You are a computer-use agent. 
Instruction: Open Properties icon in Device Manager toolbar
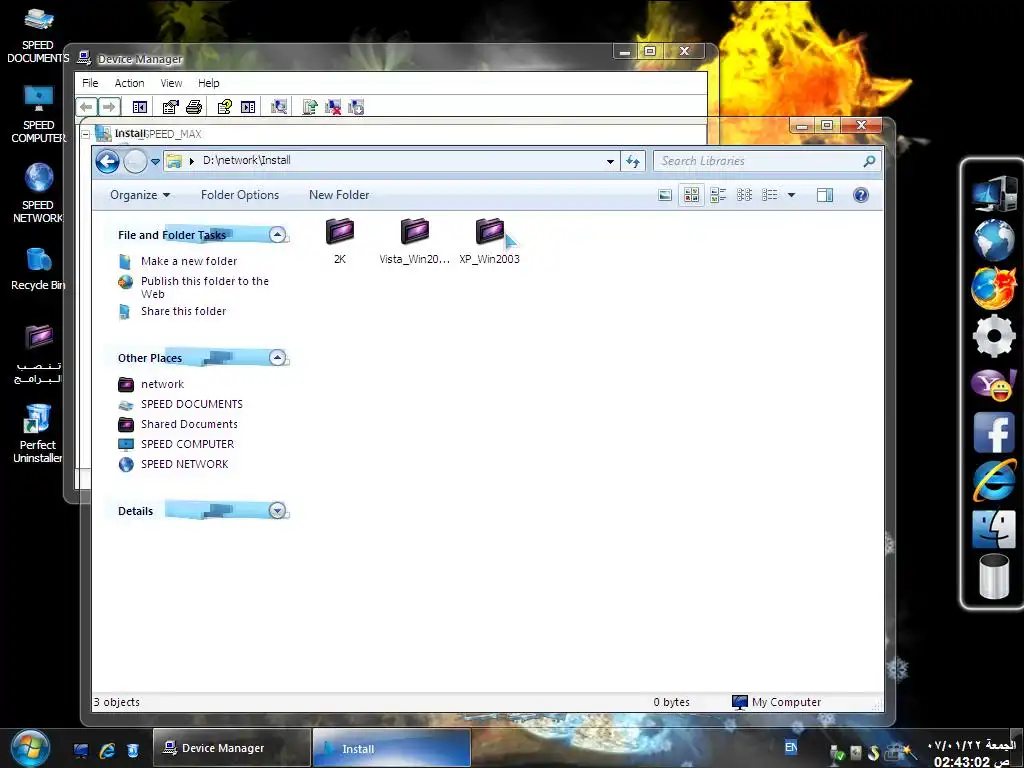click(170, 107)
